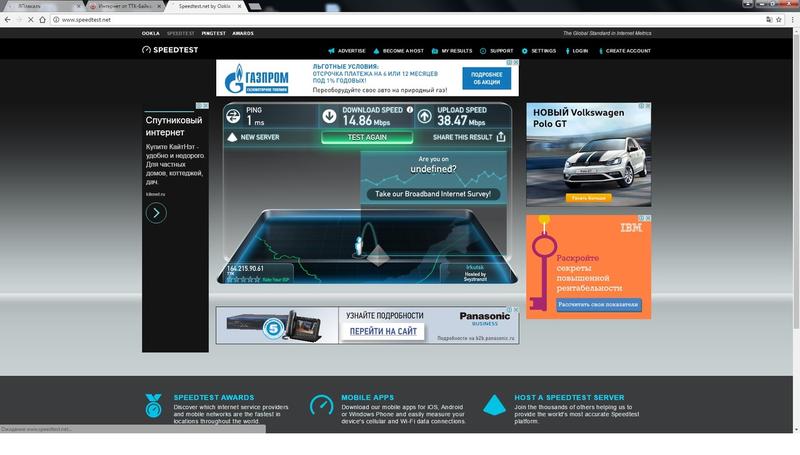
Task: Switch to the Awards tab
Action: coord(243,33)
